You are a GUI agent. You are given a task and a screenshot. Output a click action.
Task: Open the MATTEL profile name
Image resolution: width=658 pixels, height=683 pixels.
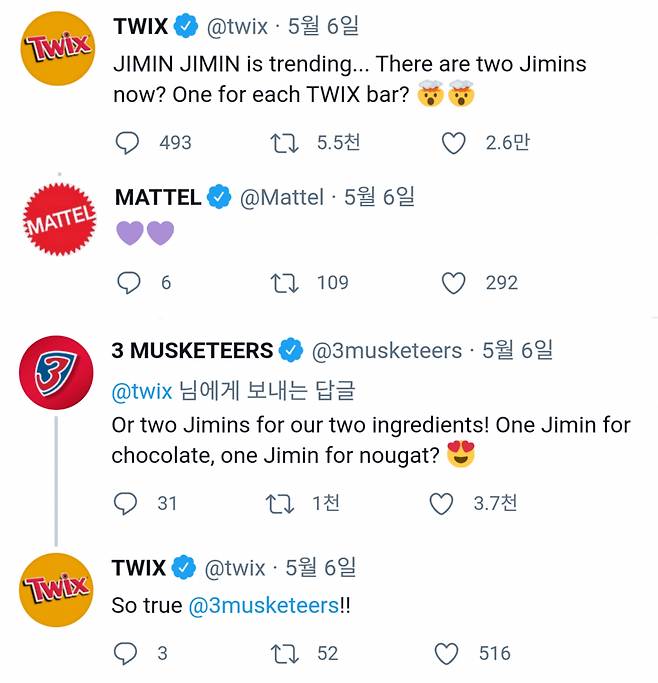pyautogui.click(x=158, y=197)
